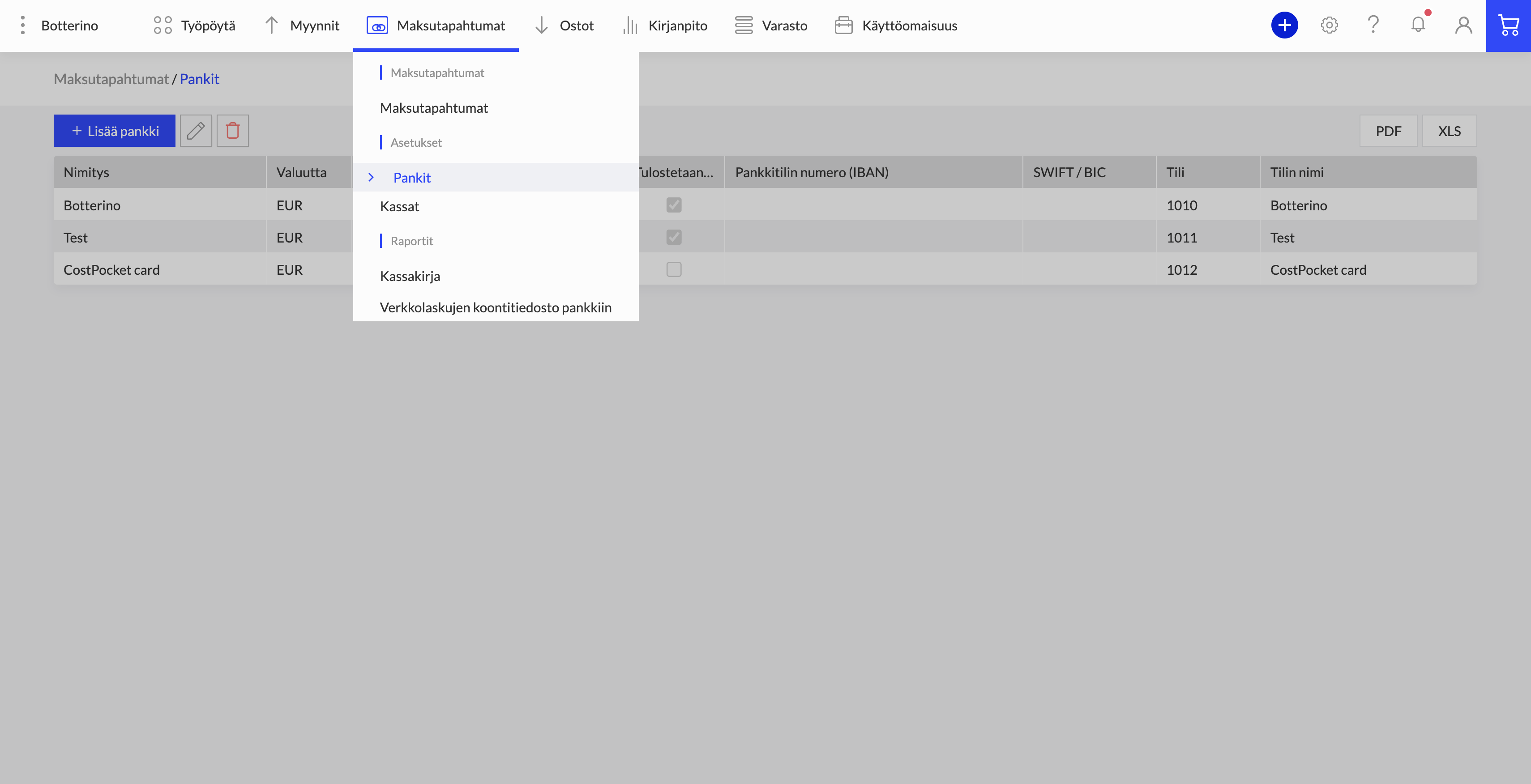1531x784 pixels.
Task: Open the three-dot Botterino company menu
Action: (22, 26)
